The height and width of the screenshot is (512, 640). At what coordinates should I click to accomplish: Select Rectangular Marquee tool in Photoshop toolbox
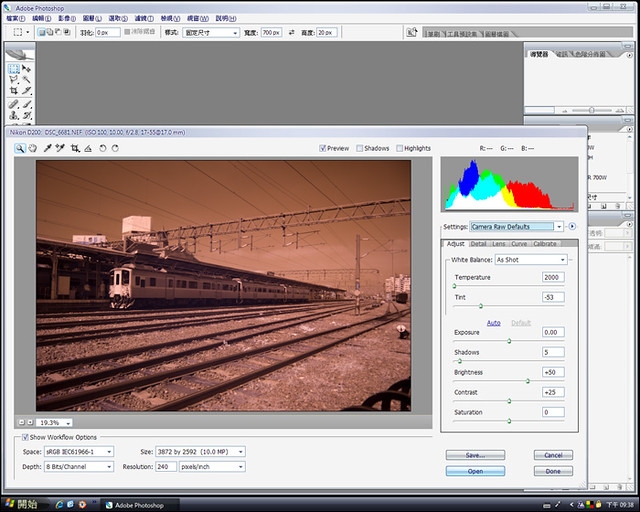[13, 69]
